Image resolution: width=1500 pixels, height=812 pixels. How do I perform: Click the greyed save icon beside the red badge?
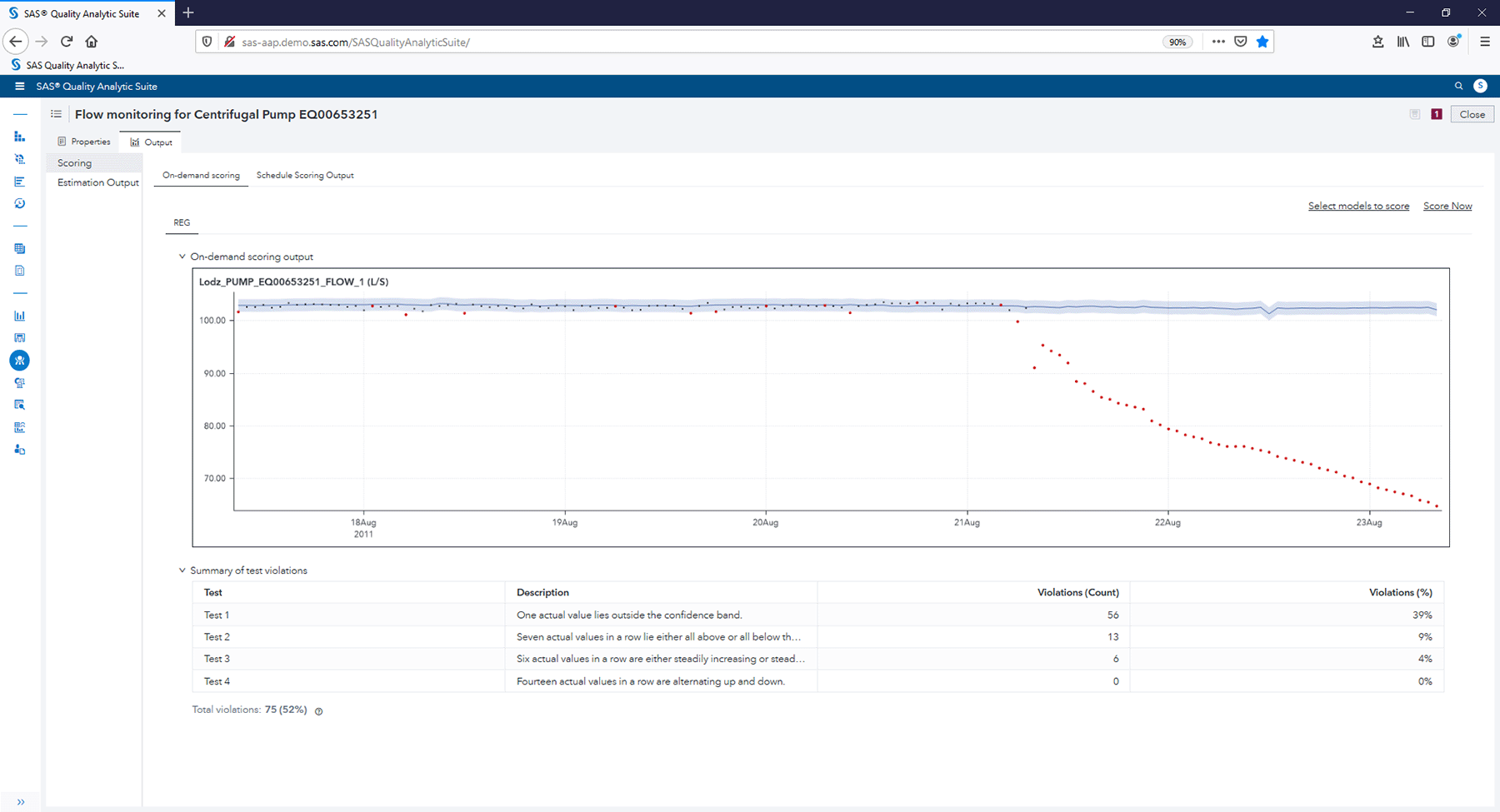[1415, 114]
